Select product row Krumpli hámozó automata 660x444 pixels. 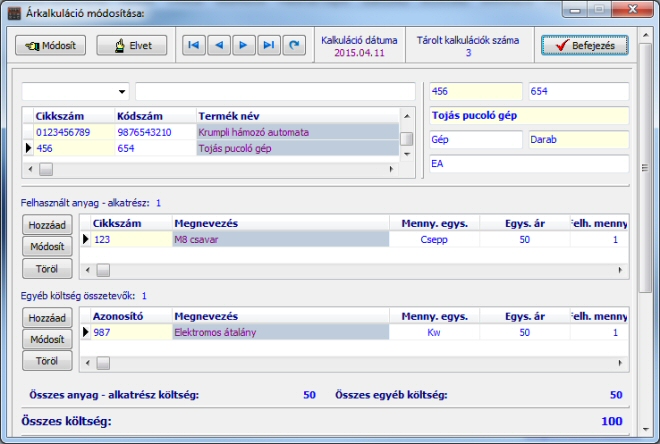point(211,132)
